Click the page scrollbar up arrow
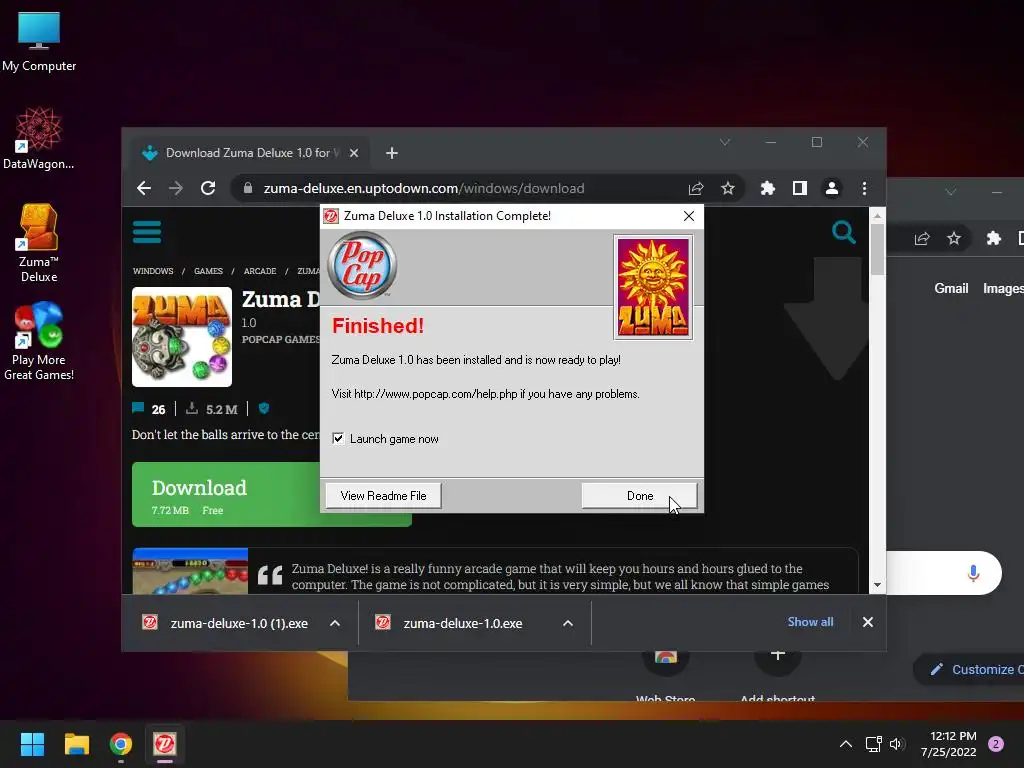 point(878,215)
